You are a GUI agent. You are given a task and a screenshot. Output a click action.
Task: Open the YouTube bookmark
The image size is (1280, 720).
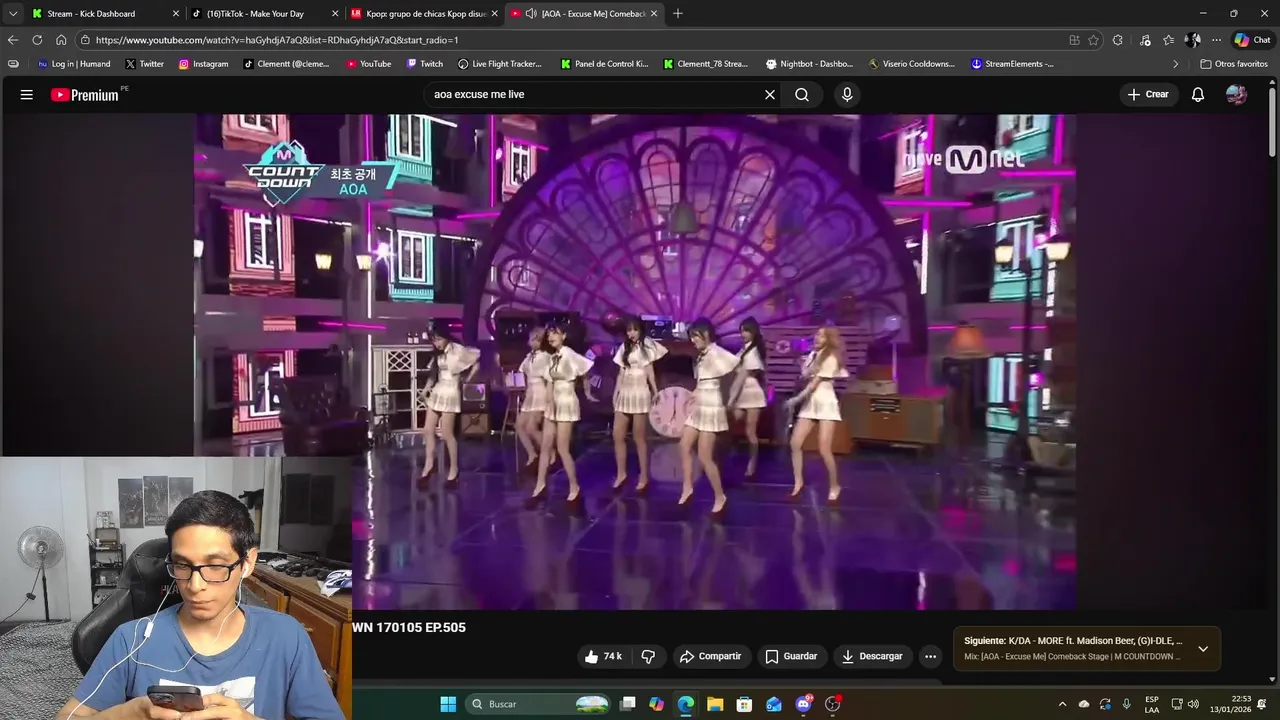pyautogui.click(x=369, y=64)
